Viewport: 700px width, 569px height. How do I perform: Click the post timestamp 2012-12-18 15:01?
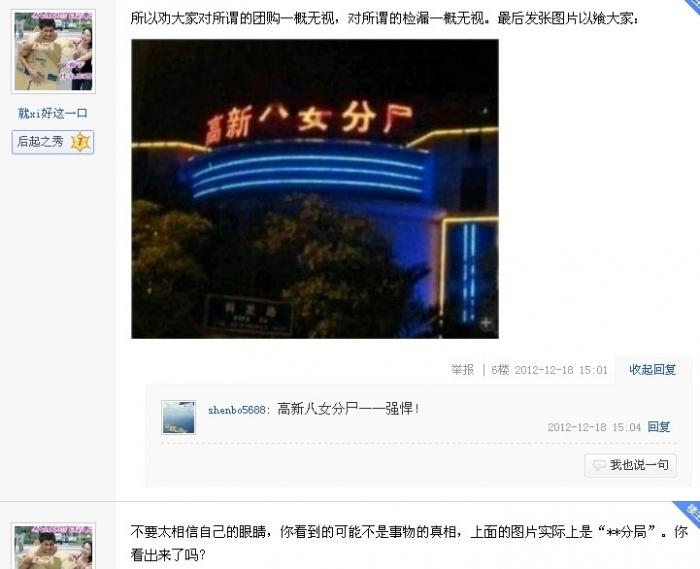point(561,370)
